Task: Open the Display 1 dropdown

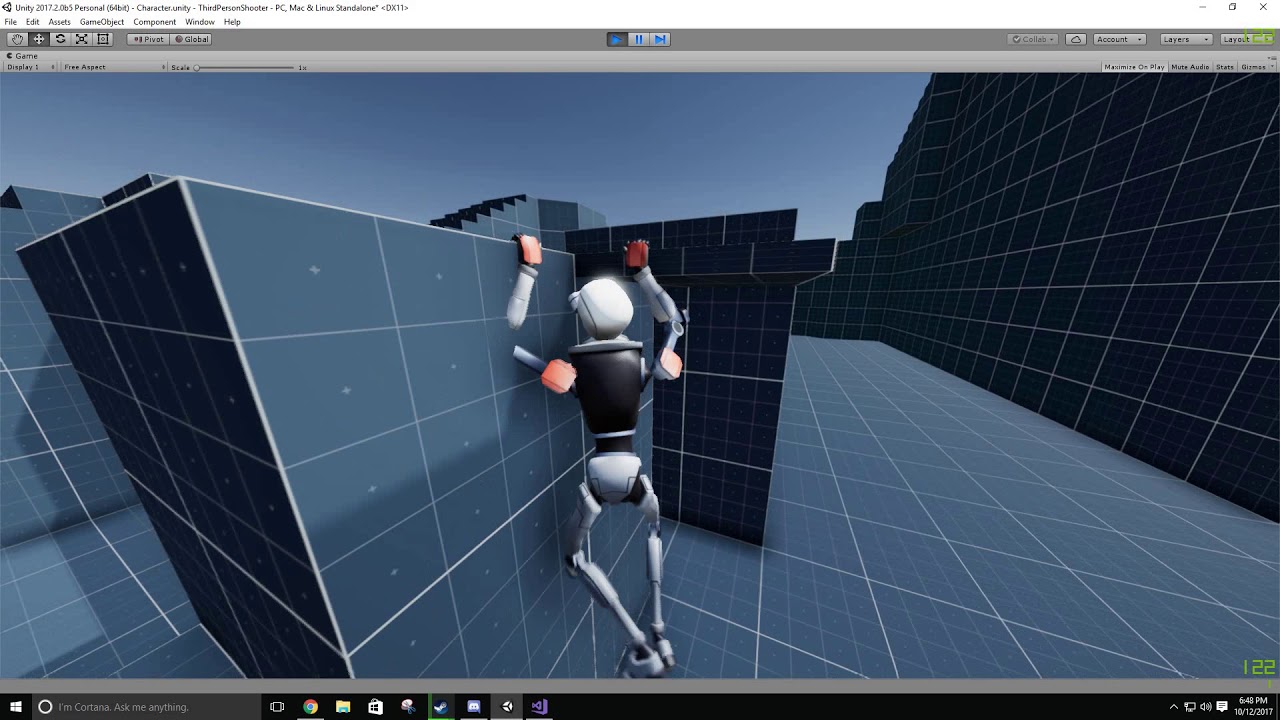Action: pos(30,67)
